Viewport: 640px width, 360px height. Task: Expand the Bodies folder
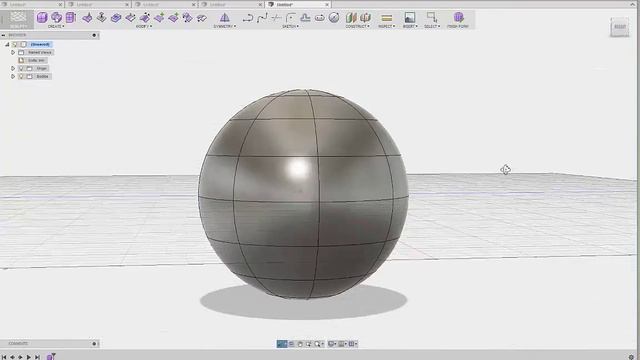13,76
